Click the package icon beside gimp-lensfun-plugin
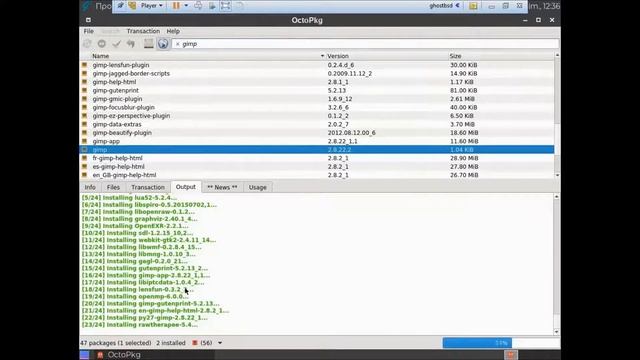The image size is (640, 360). [84, 65]
